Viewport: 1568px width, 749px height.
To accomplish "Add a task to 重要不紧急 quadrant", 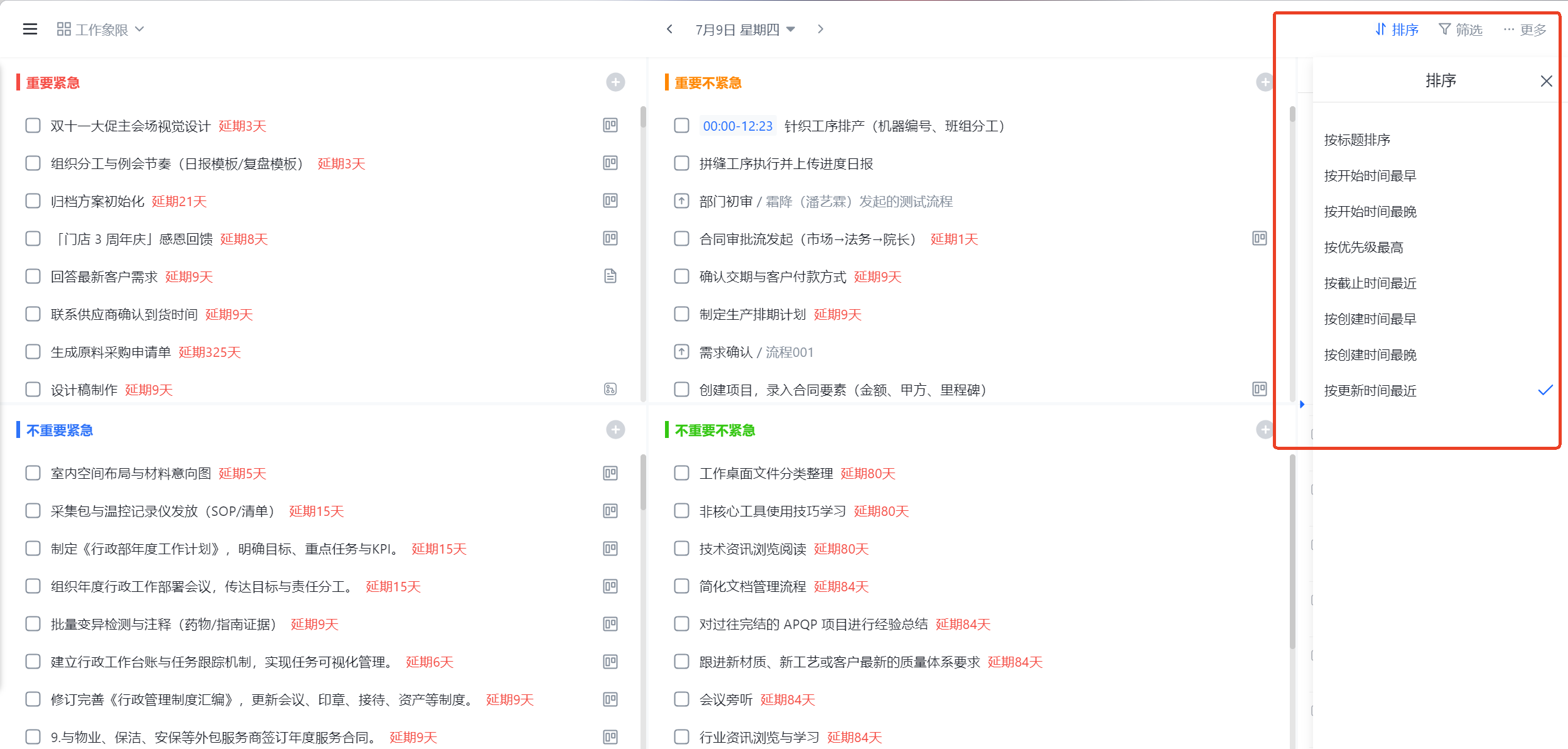I will point(1264,82).
